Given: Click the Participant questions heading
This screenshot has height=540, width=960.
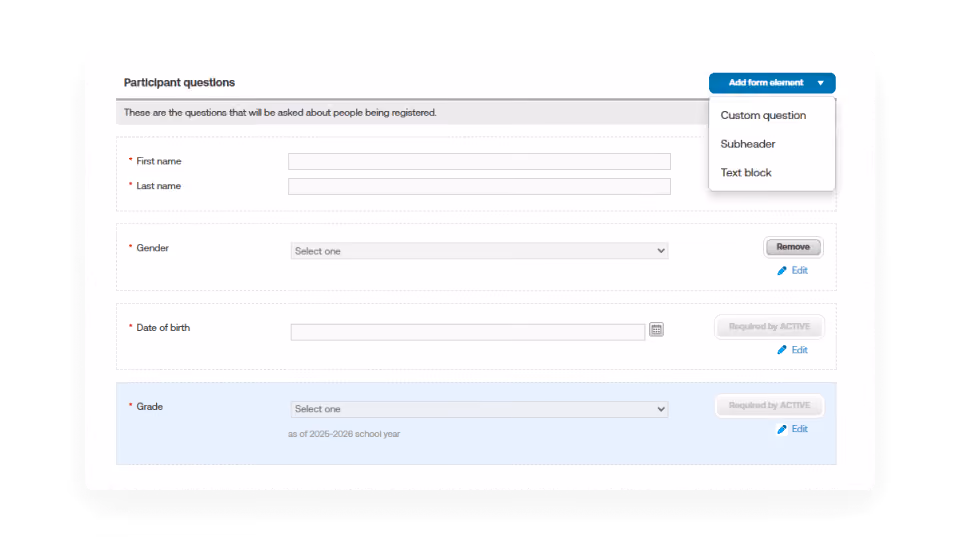Looking at the screenshot, I should [179, 83].
